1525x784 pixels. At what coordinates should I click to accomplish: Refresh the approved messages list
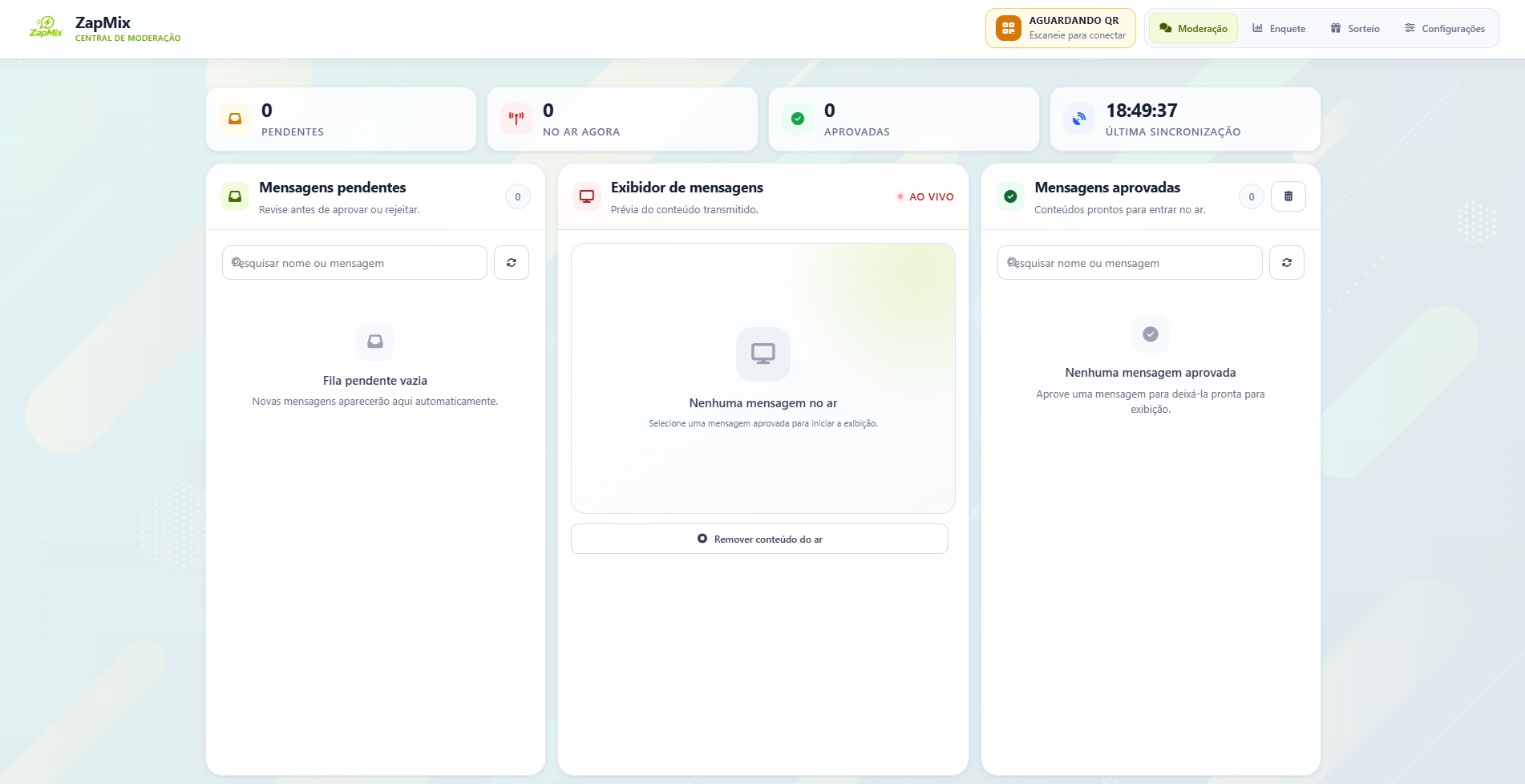point(1287,262)
